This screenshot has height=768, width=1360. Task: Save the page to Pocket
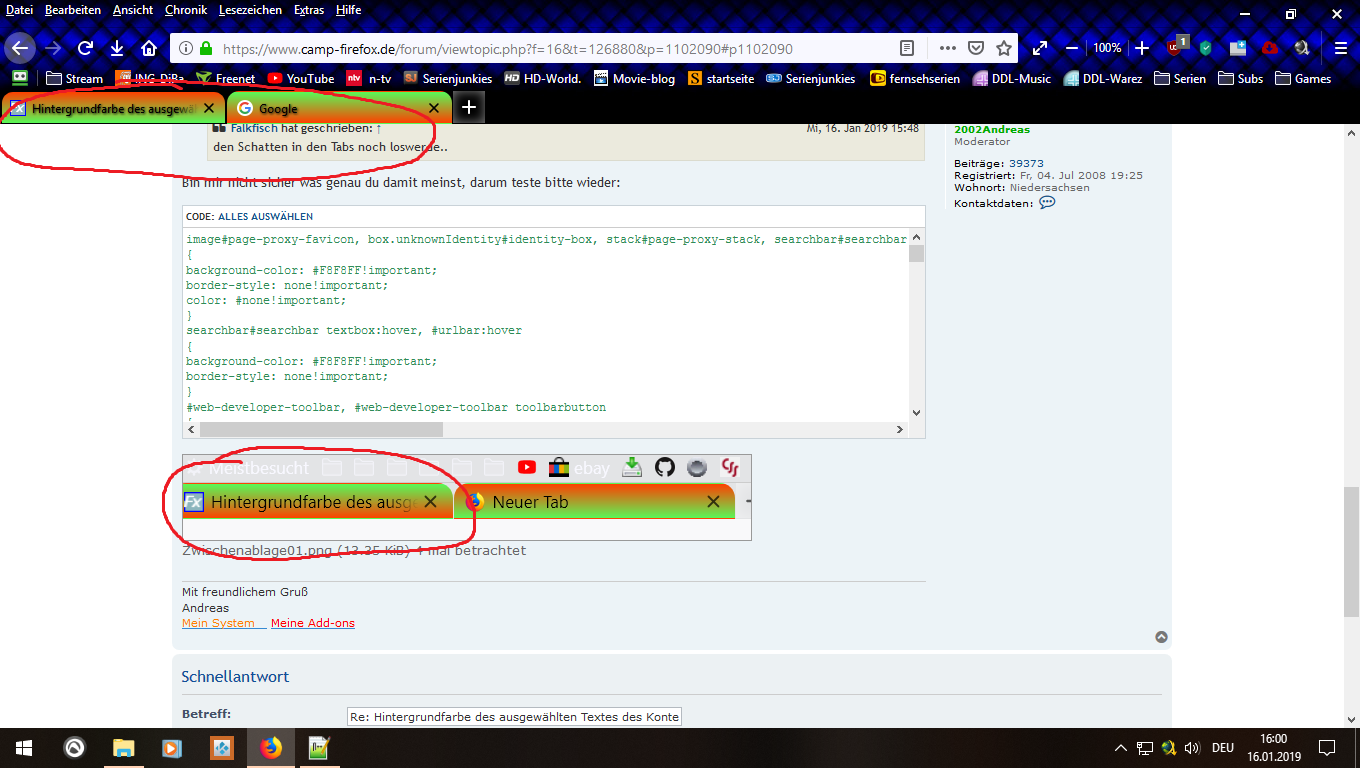pos(976,48)
